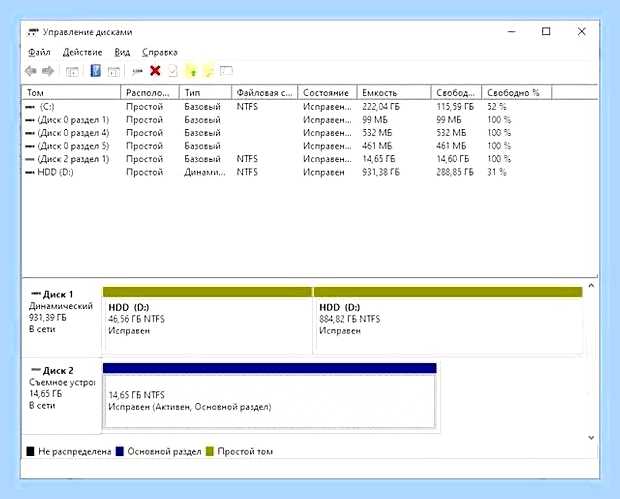Sort by the Файловая с... column header
The width and height of the screenshot is (620, 499).
pos(265,93)
